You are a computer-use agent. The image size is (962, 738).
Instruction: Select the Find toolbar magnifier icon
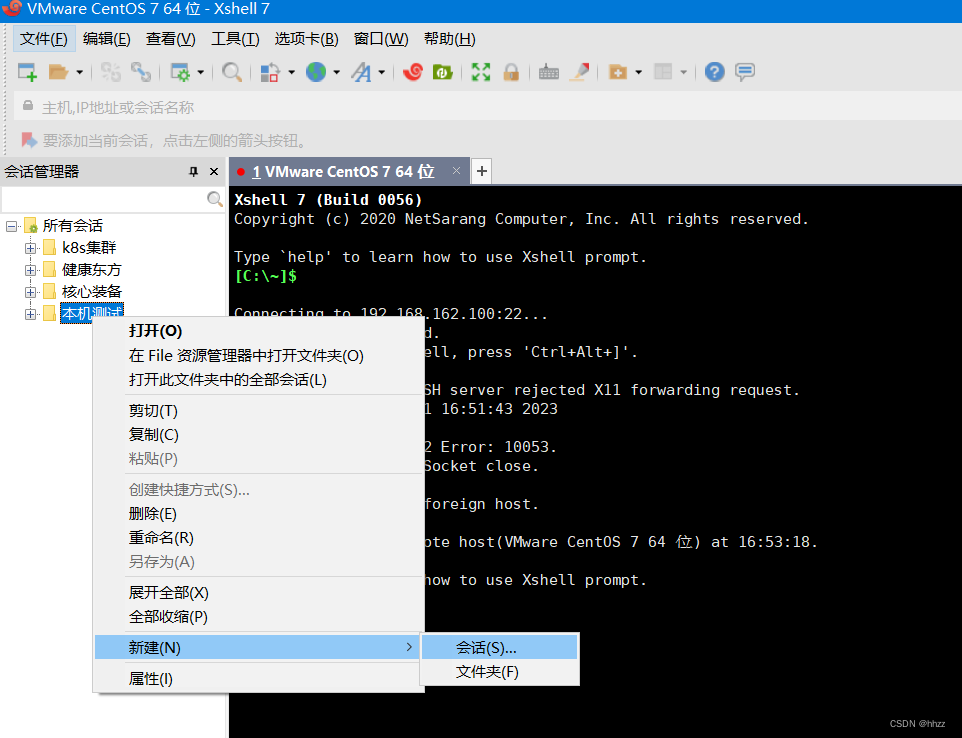click(x=232, y=71)
